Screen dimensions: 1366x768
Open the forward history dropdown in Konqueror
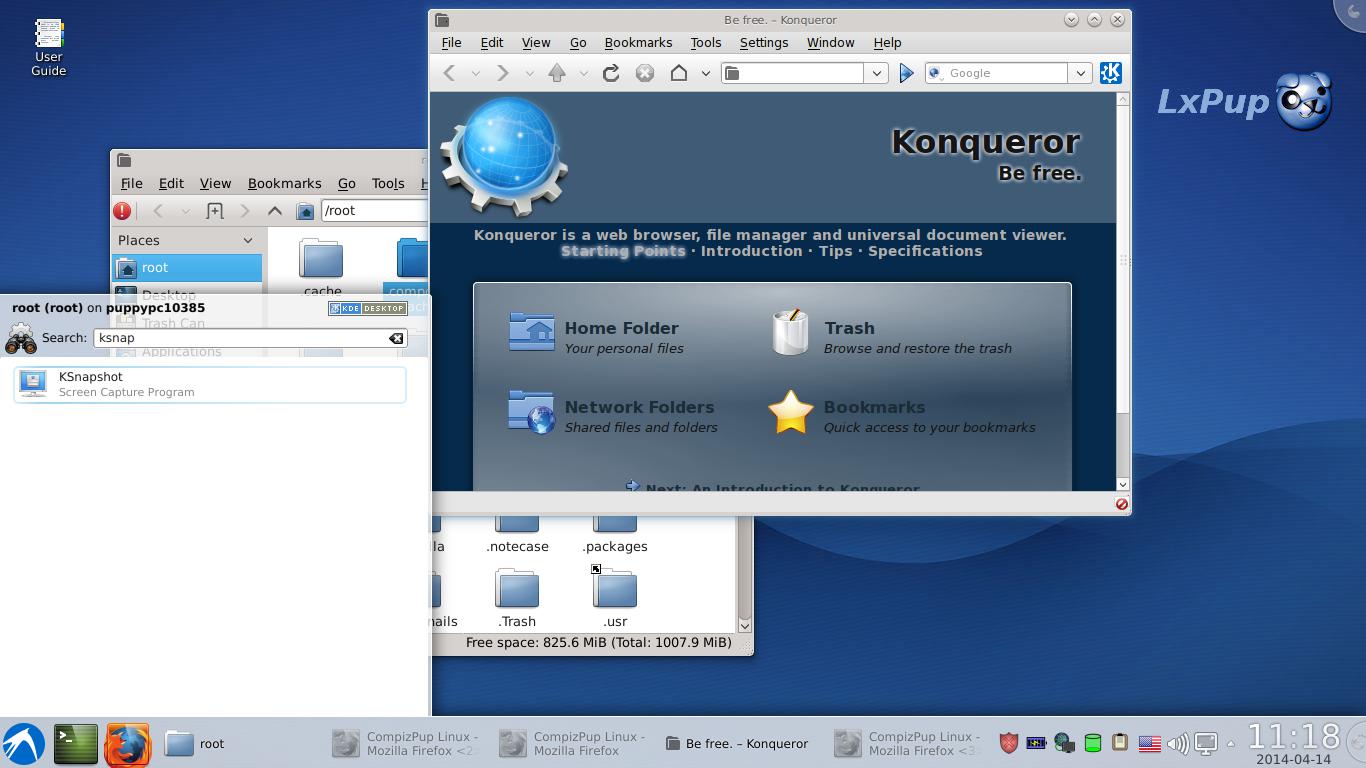point(529,73)
